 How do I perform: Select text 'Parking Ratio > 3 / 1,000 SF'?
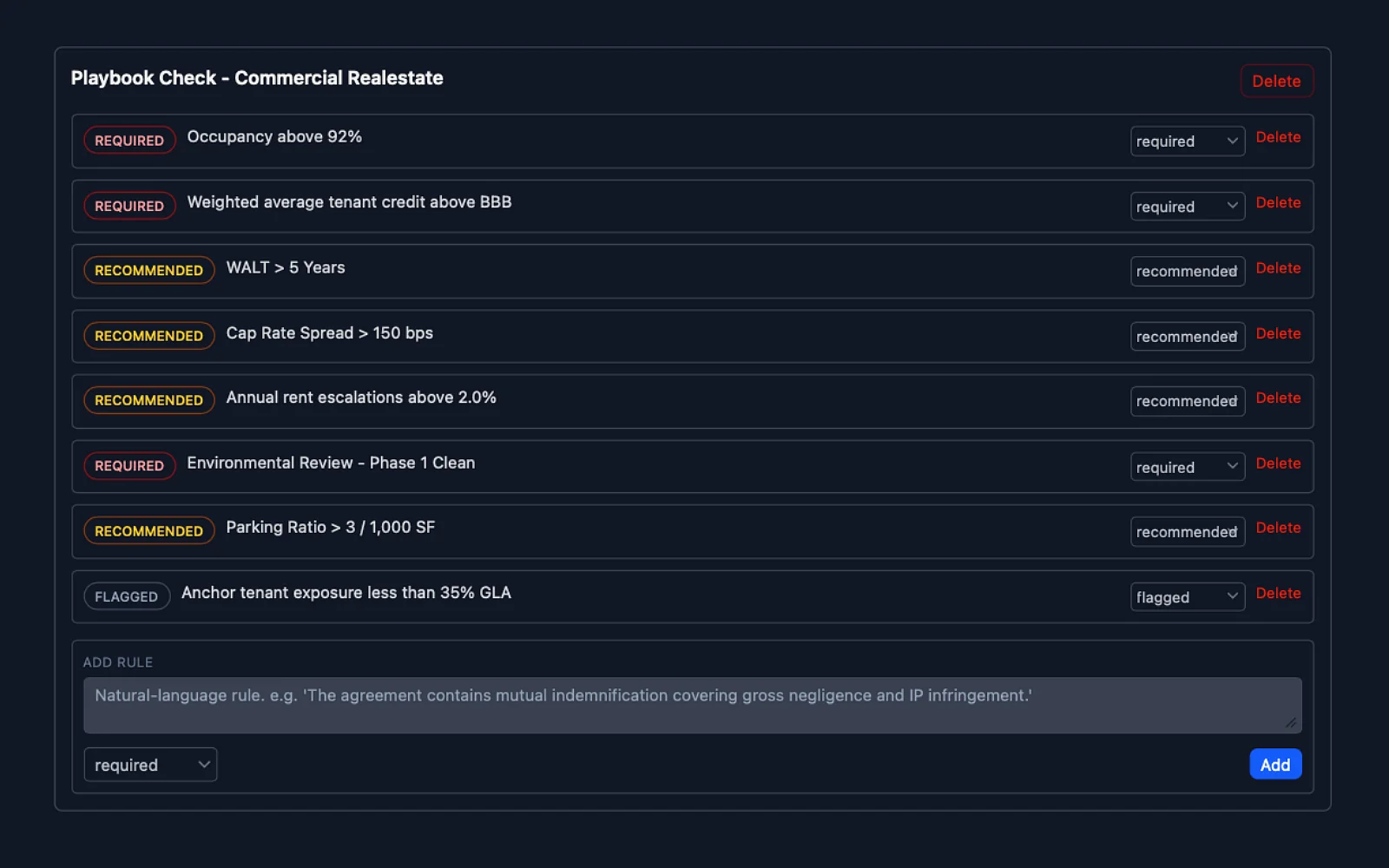coord(330,528)
